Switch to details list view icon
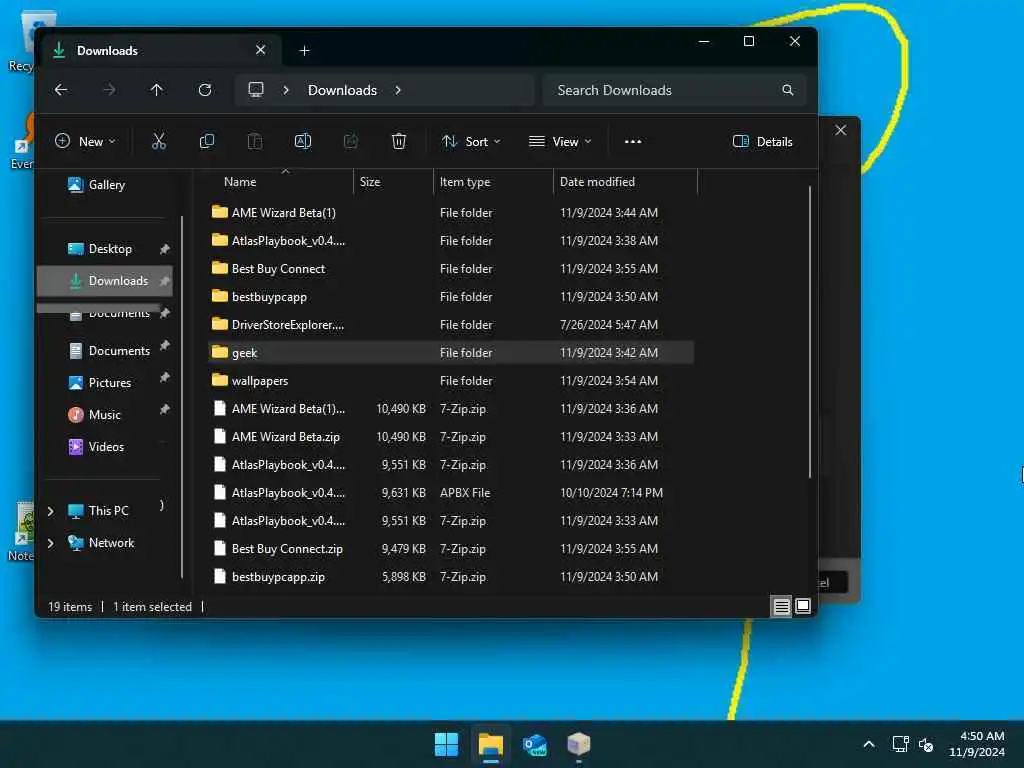This screenshot has height=768, width=1024. (781, 607)
